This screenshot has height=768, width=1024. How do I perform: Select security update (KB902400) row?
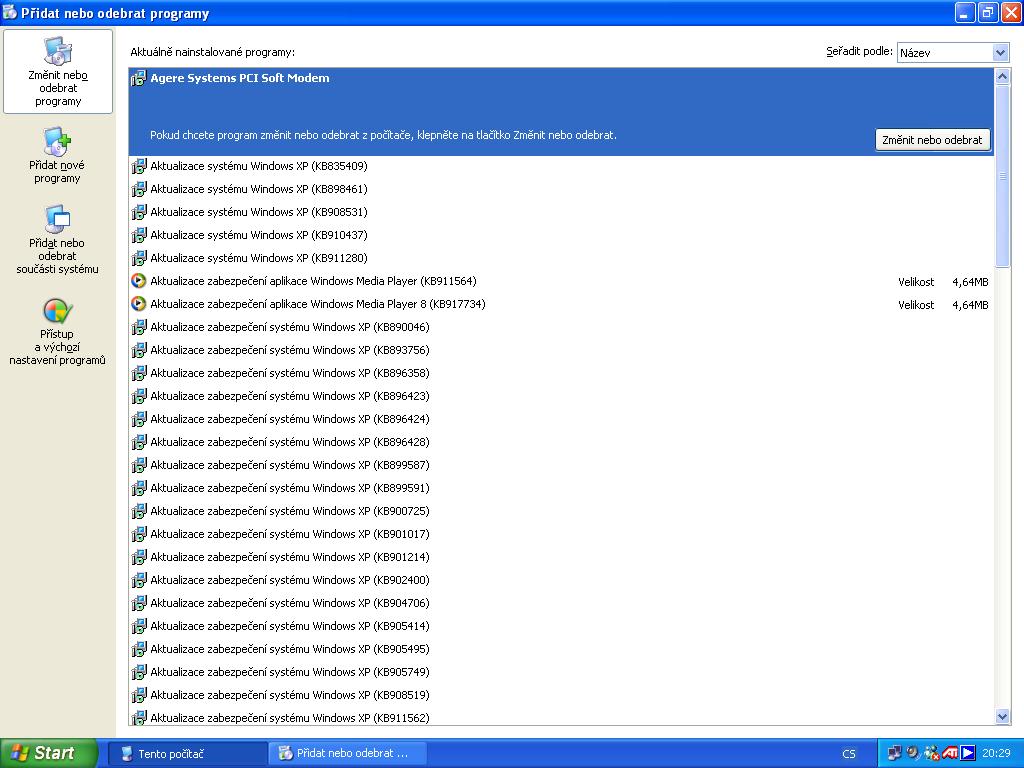pos(561,580)
